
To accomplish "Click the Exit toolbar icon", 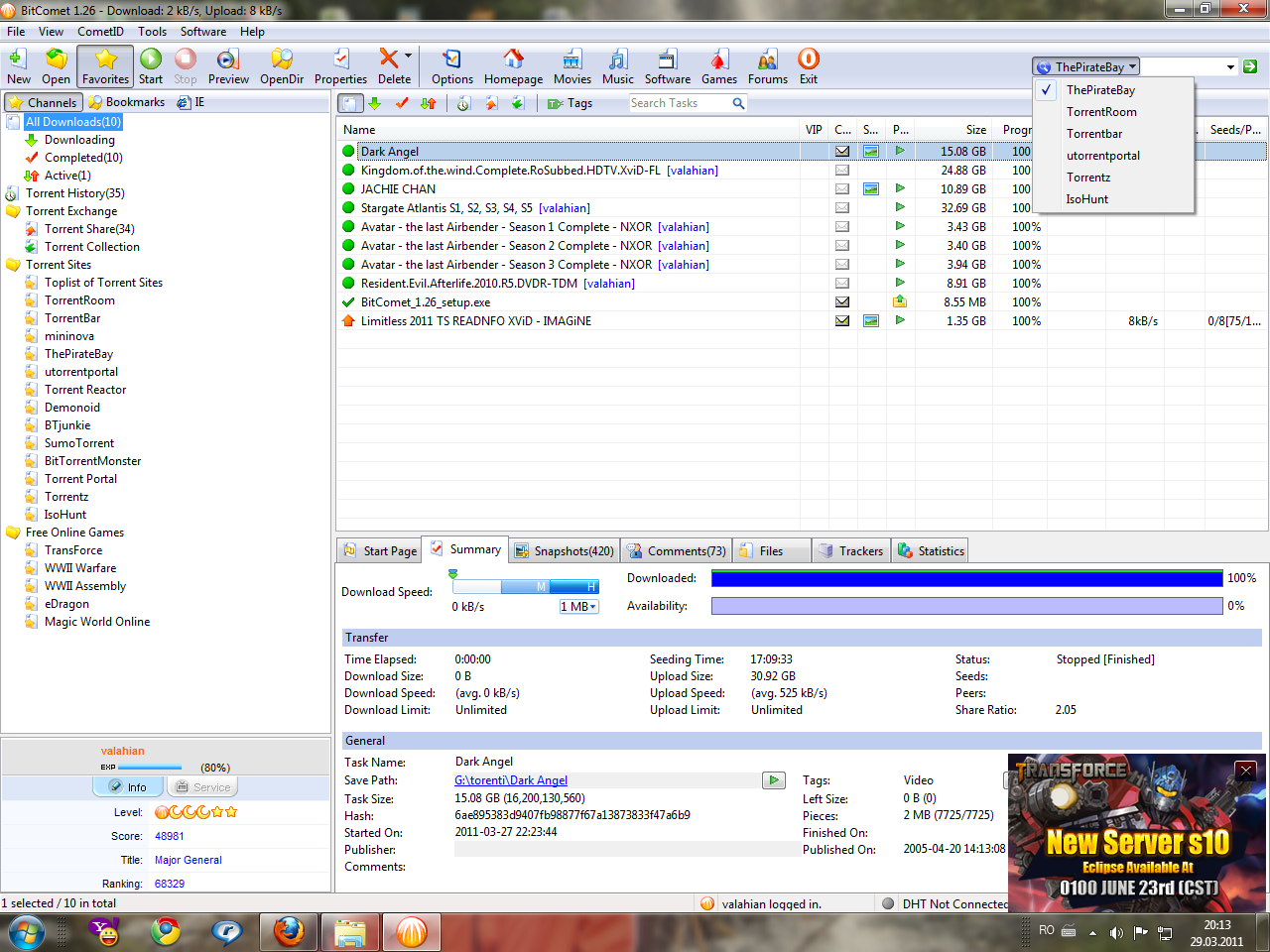I will (x=809, y=66).
